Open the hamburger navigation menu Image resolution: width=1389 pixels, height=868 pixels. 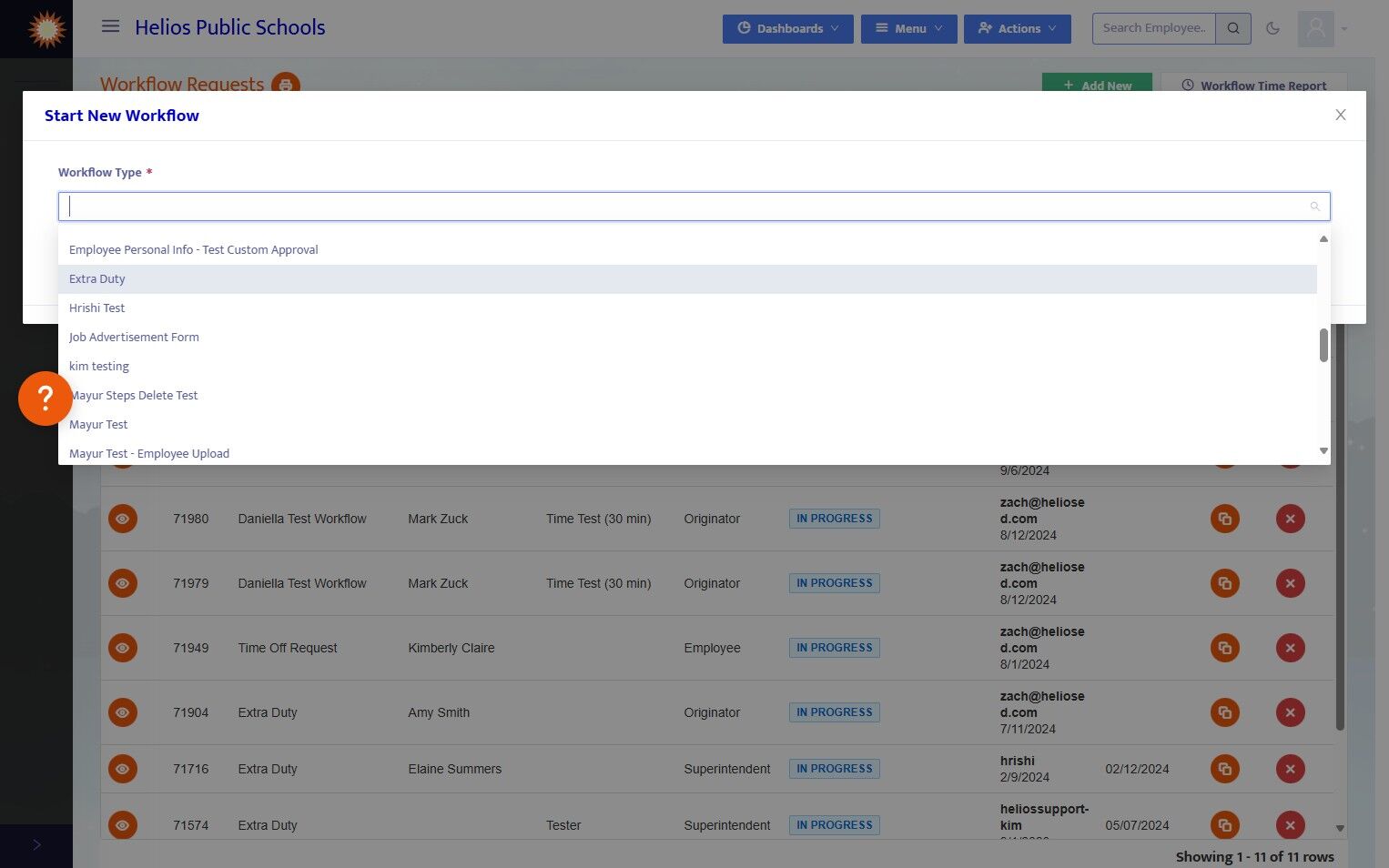tap(111, 26)
